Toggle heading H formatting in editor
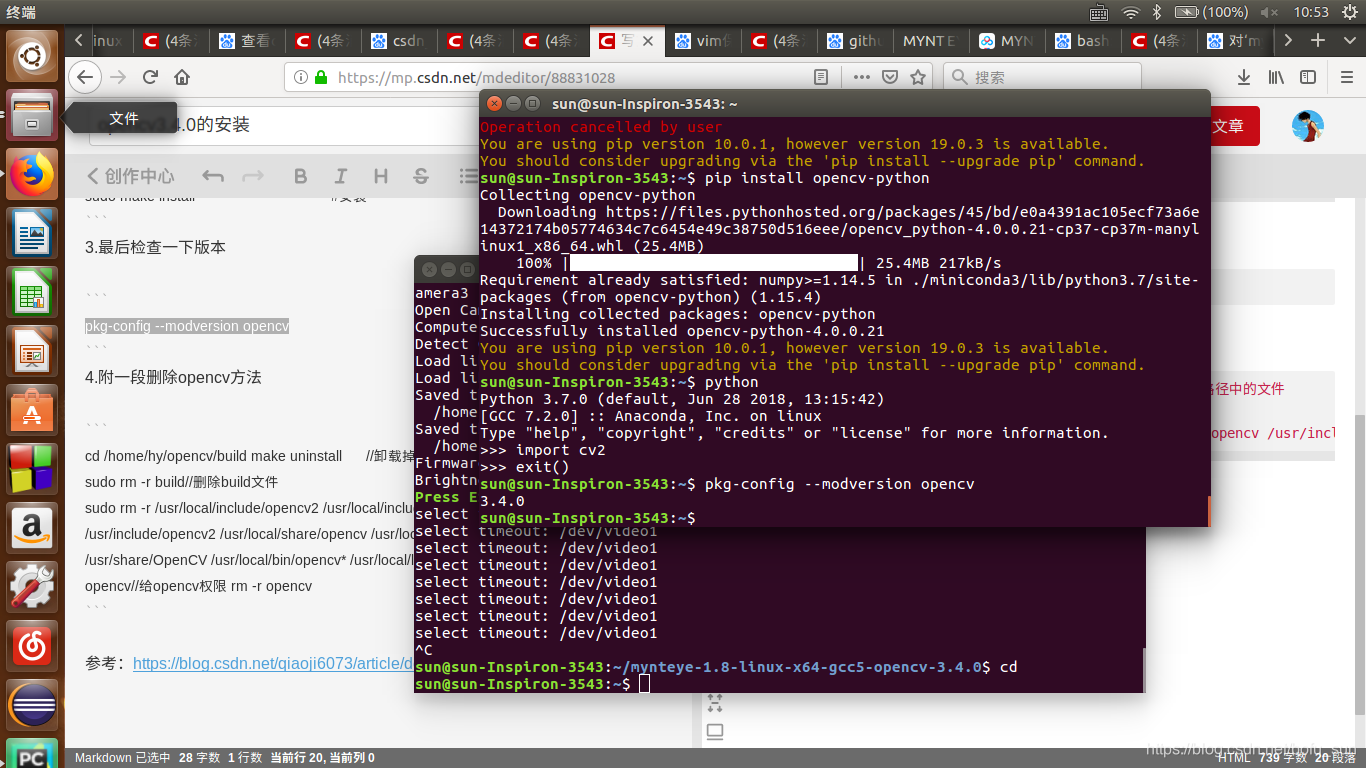1366x768 pixels. (380, 176)
